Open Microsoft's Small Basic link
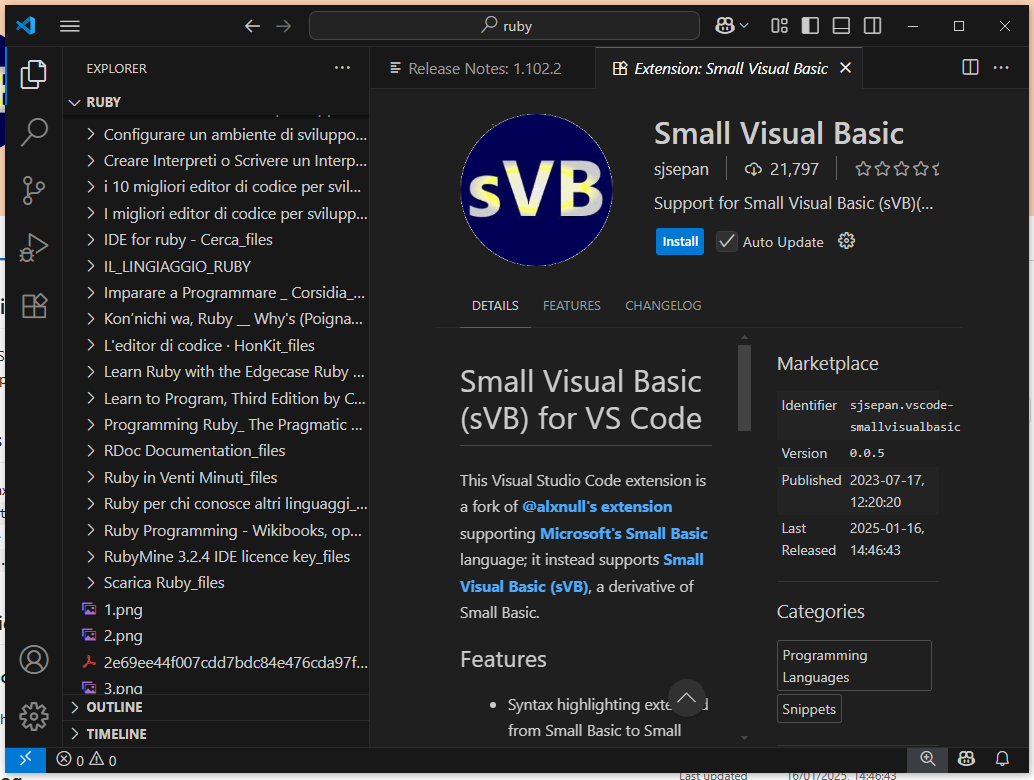 [624, 533]
